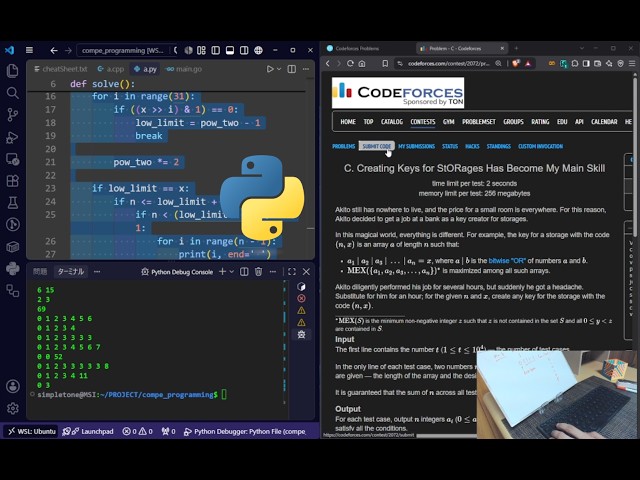The image size is (640, 480).
Task: Click Python Debugger status bar entry
Action: pos(244,431)
